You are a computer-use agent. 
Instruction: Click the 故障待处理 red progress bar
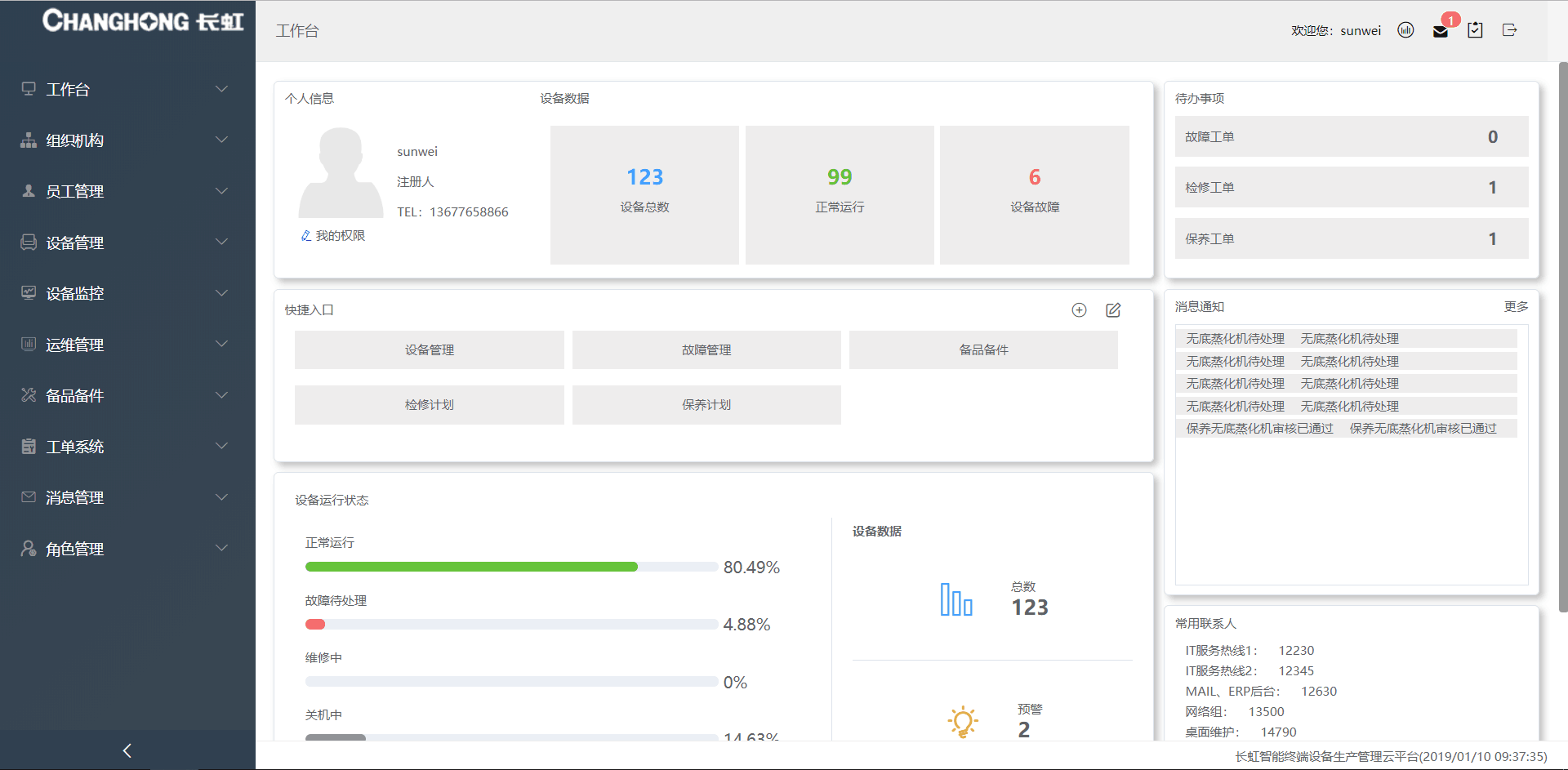511,624
